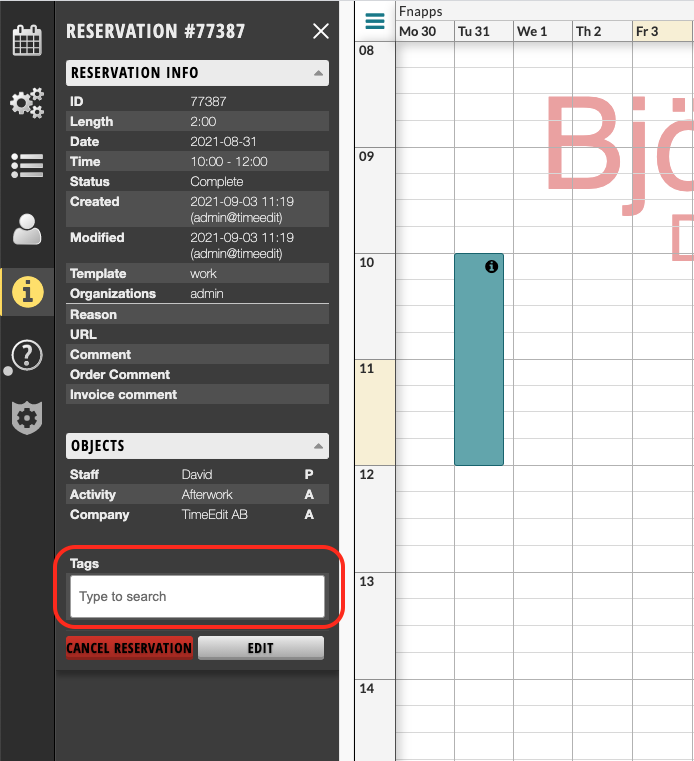
Task: Click the Company object TimeEdit AB
Action: coord(215,514)
